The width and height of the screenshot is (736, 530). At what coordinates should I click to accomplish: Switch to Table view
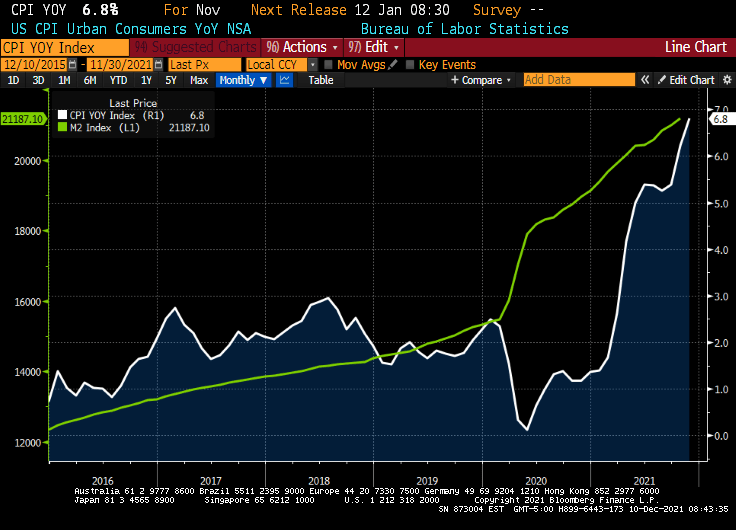coord(320,80)
